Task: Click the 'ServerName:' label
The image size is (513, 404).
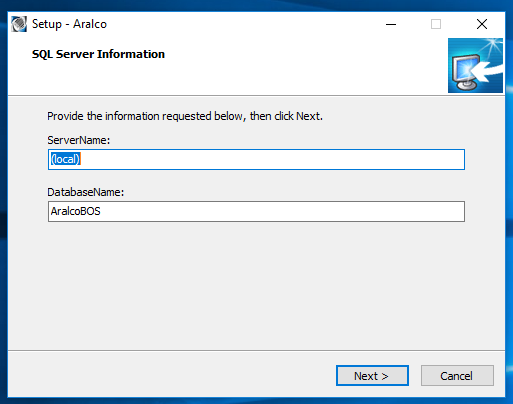Action: 78,140
